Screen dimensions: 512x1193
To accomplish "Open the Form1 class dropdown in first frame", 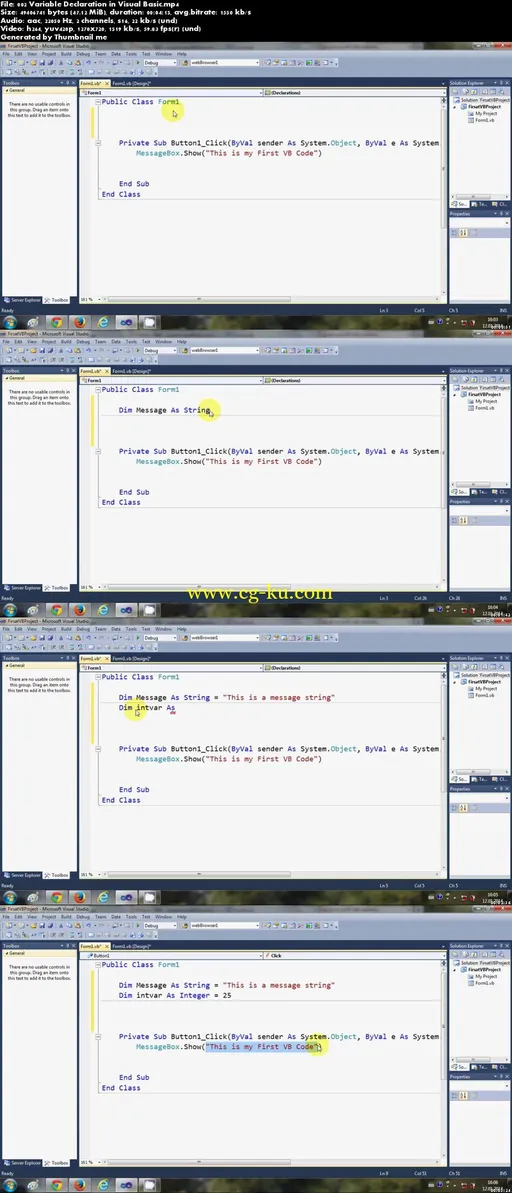I will (171, 93).
